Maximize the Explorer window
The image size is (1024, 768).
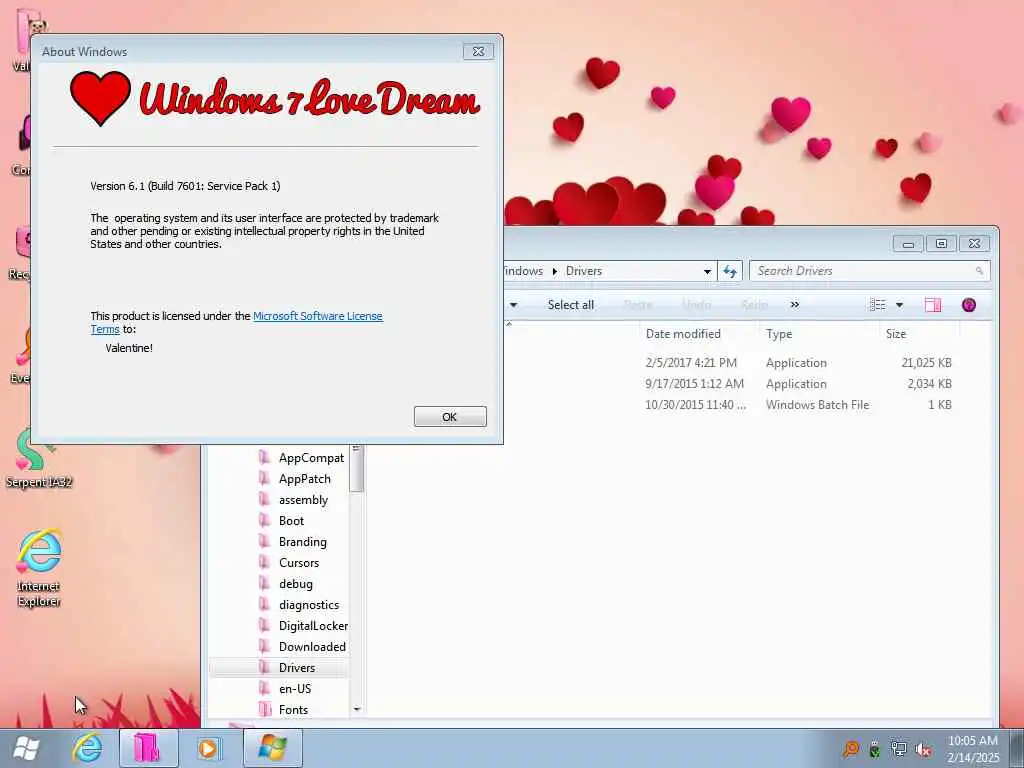[x=941, y=244]
